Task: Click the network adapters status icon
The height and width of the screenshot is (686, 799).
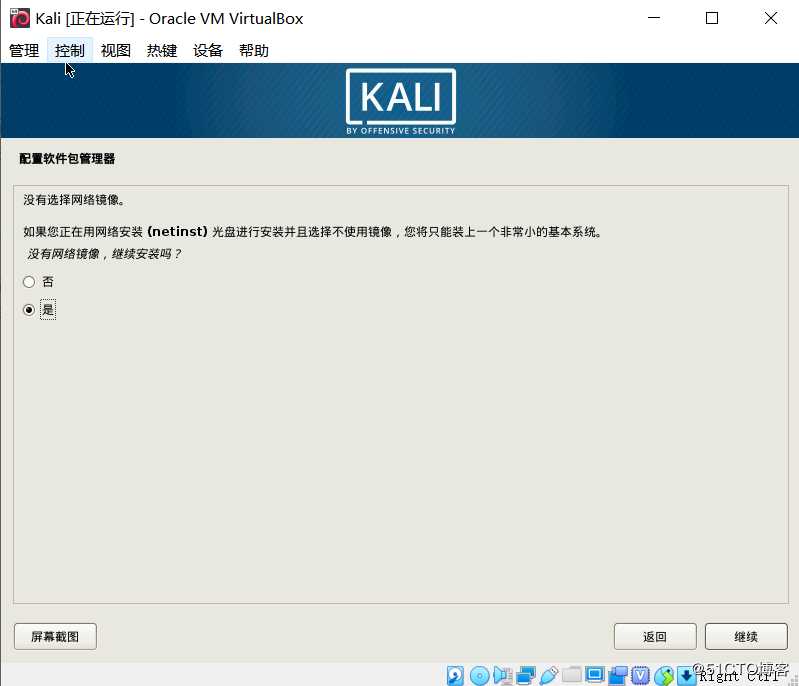Action: click(x=525, y=676)
